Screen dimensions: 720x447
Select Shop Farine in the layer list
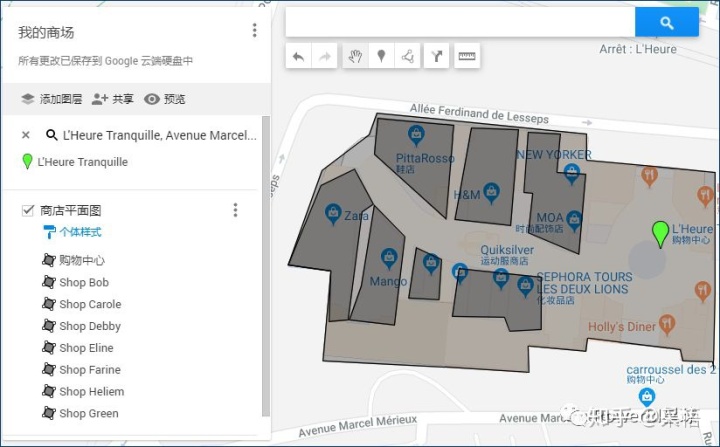pos(90,370)
